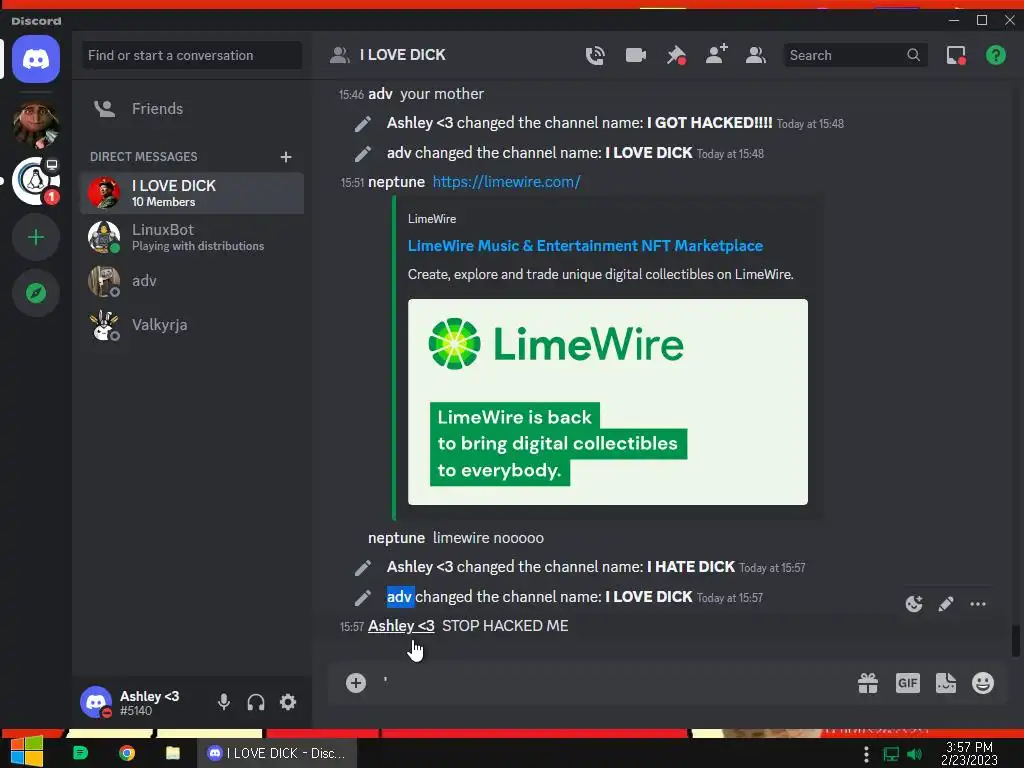Click Find or start a conversation box

tap(192, 56)
